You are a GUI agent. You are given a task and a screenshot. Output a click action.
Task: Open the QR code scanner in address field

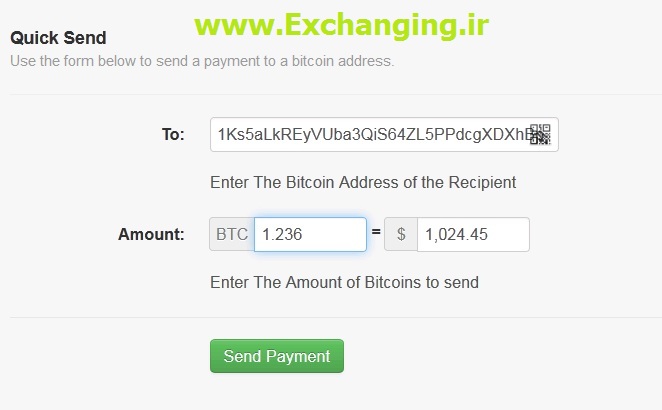tap(540, 134)
